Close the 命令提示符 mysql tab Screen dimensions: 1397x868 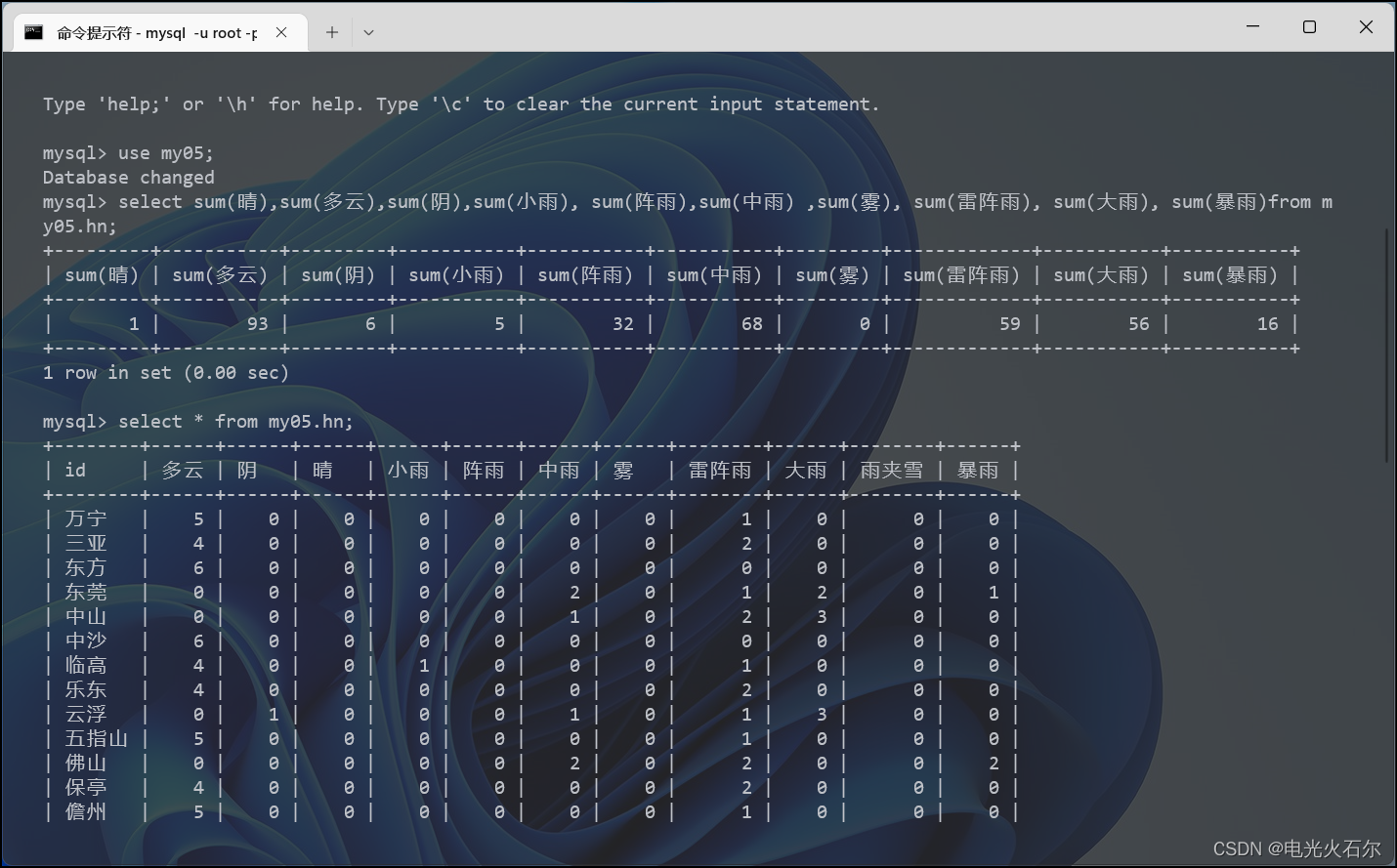point(281,31)
